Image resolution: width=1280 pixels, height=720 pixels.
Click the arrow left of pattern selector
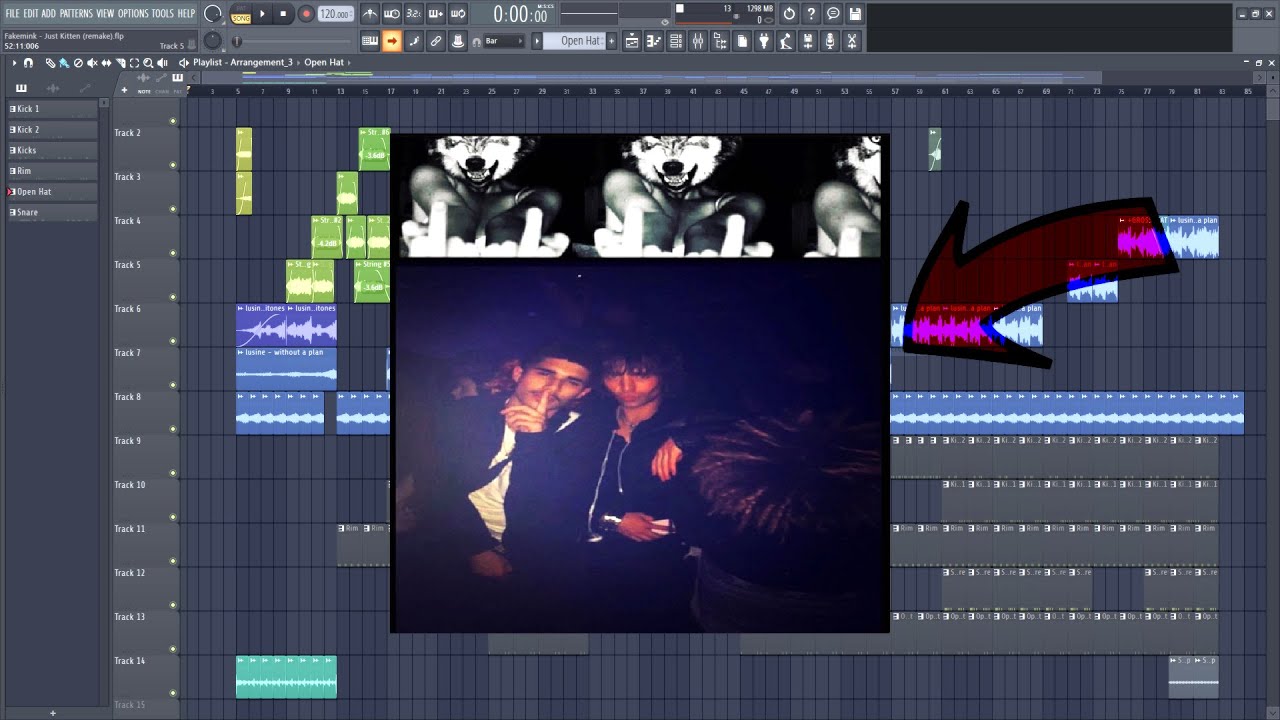point(537,41)
